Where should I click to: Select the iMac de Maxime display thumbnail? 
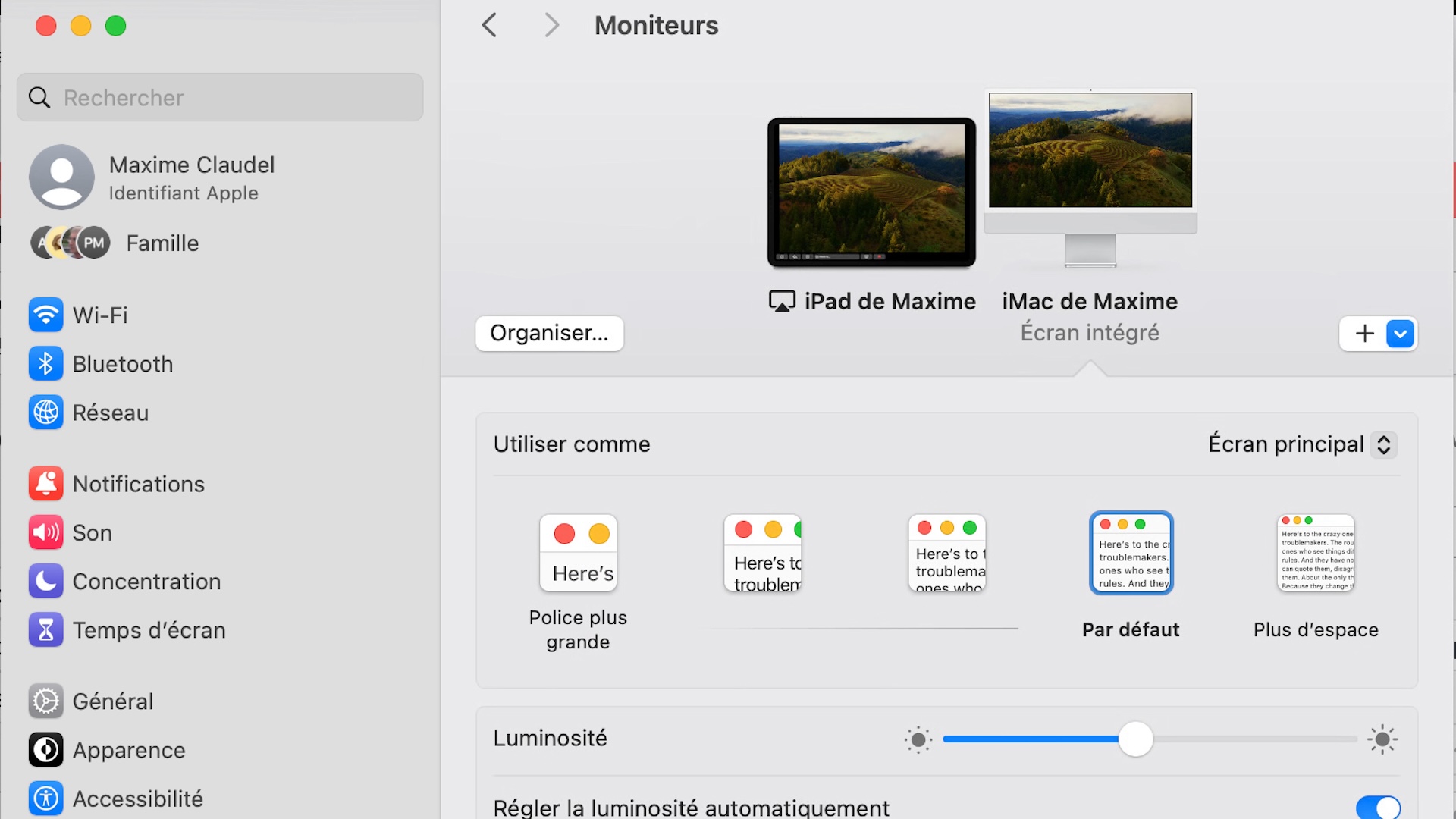pos(1090,178)
